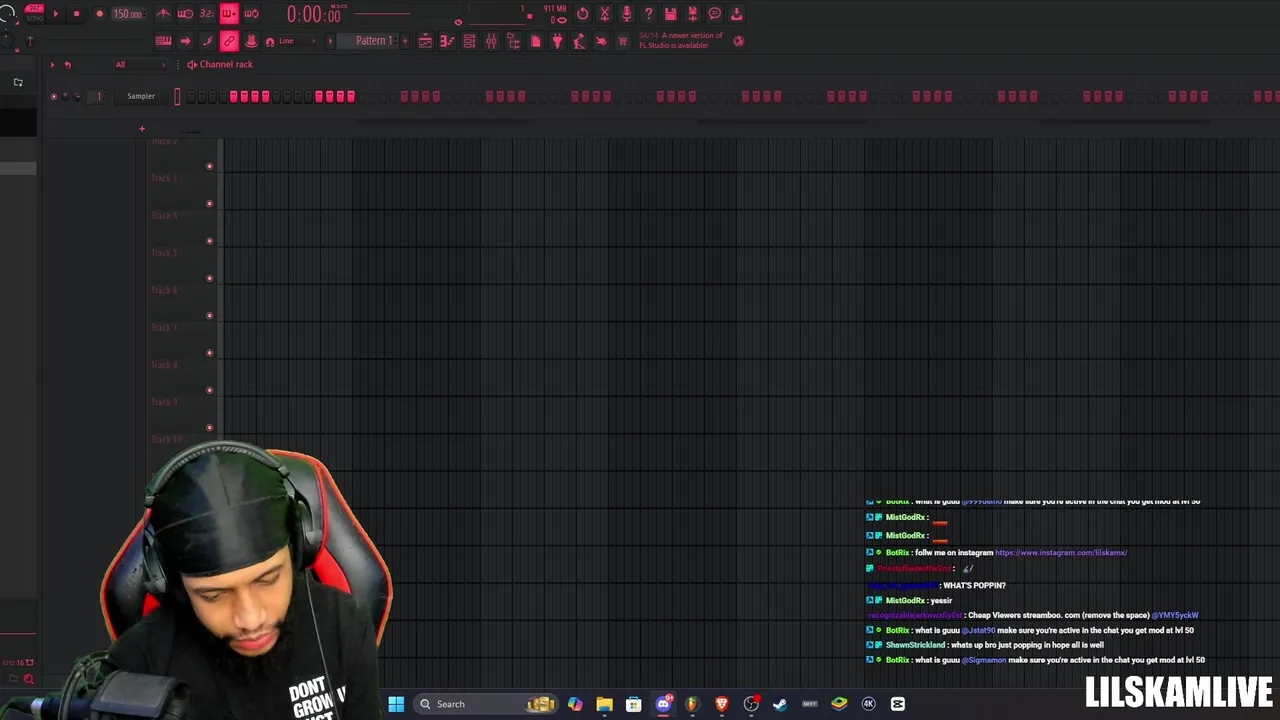Mute Track 6 in the playlist

click(209, 315)
